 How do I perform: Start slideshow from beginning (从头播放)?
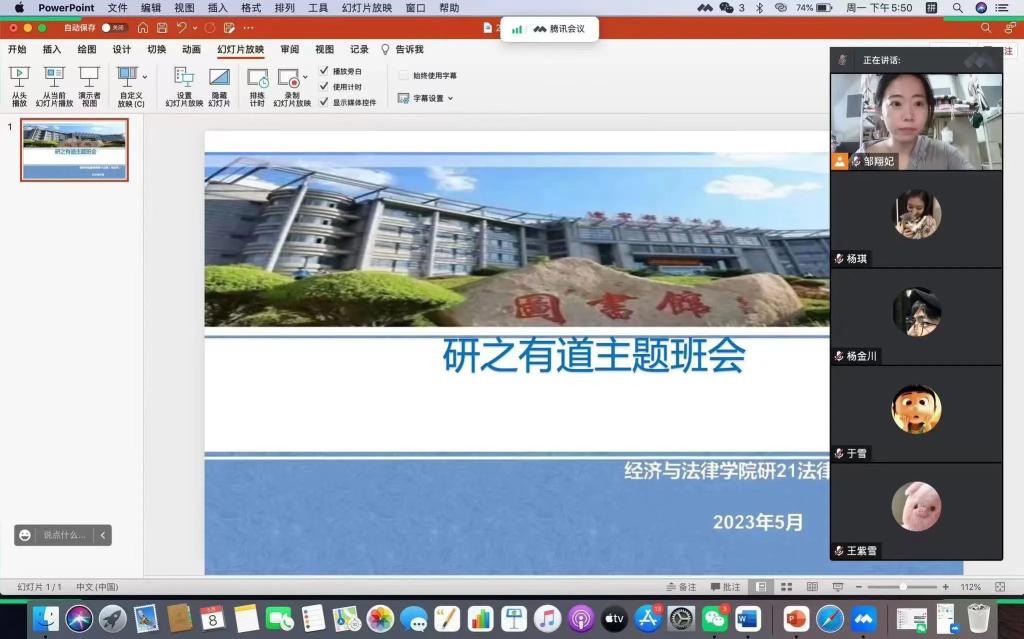point(19,77)
